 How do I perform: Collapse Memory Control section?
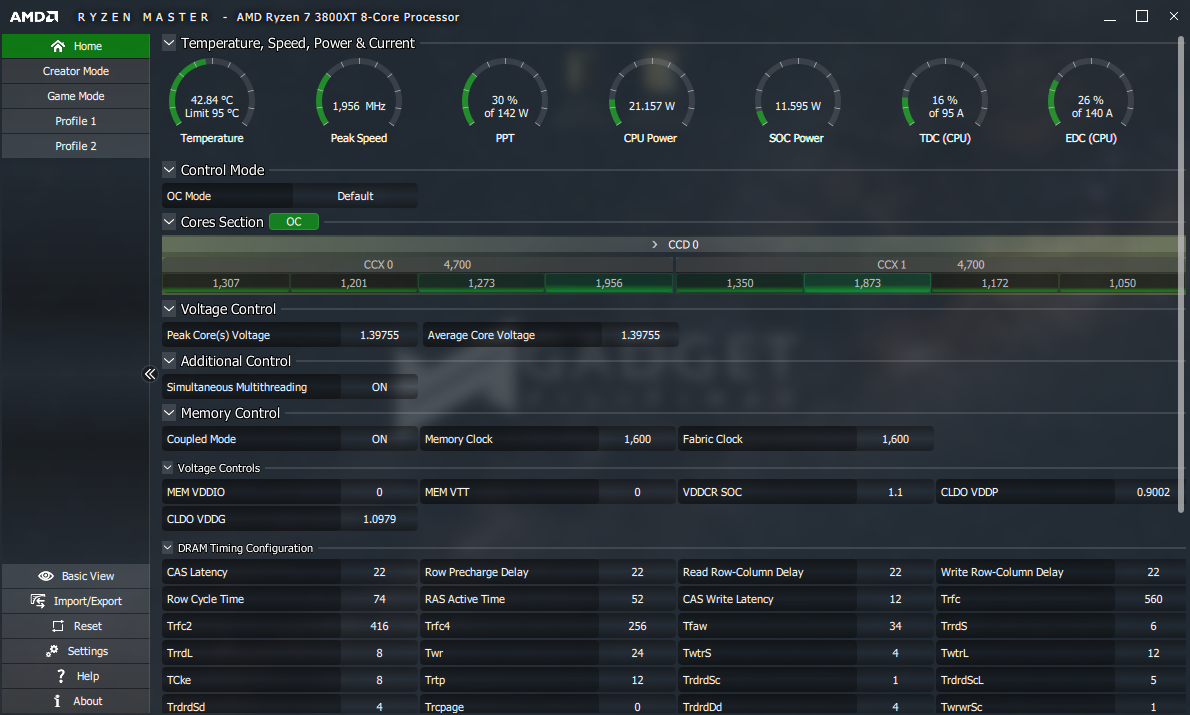(x=169, y=413)
